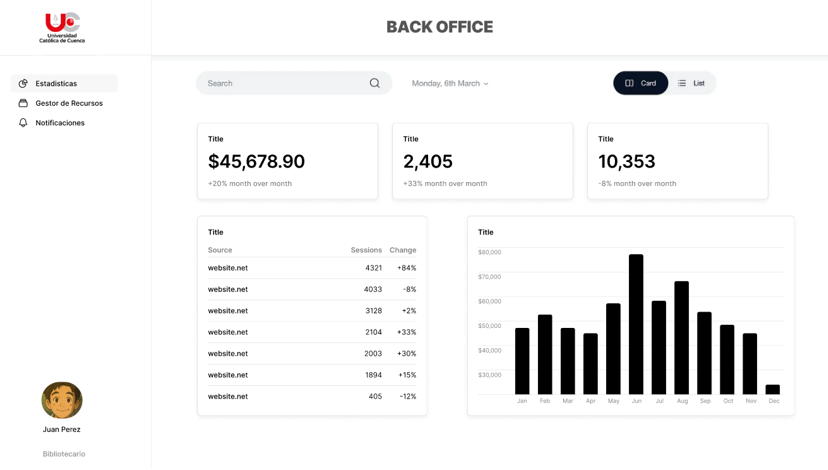Screen dimensions: 828x470
Task: Click the Universidad Católica de Cuenca logo
Action: [x=62, y=27]
